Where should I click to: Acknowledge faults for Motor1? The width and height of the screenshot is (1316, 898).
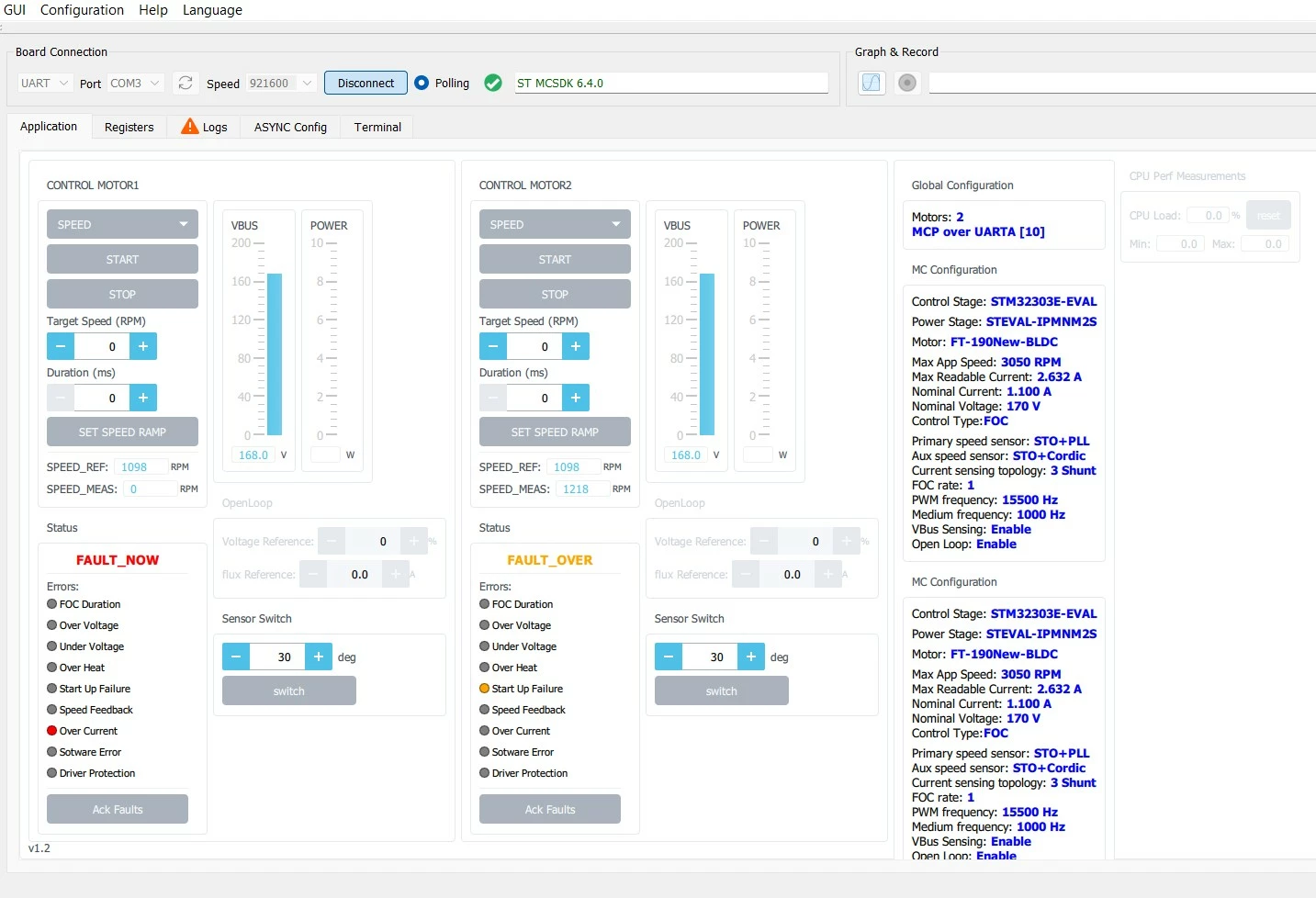118,809
